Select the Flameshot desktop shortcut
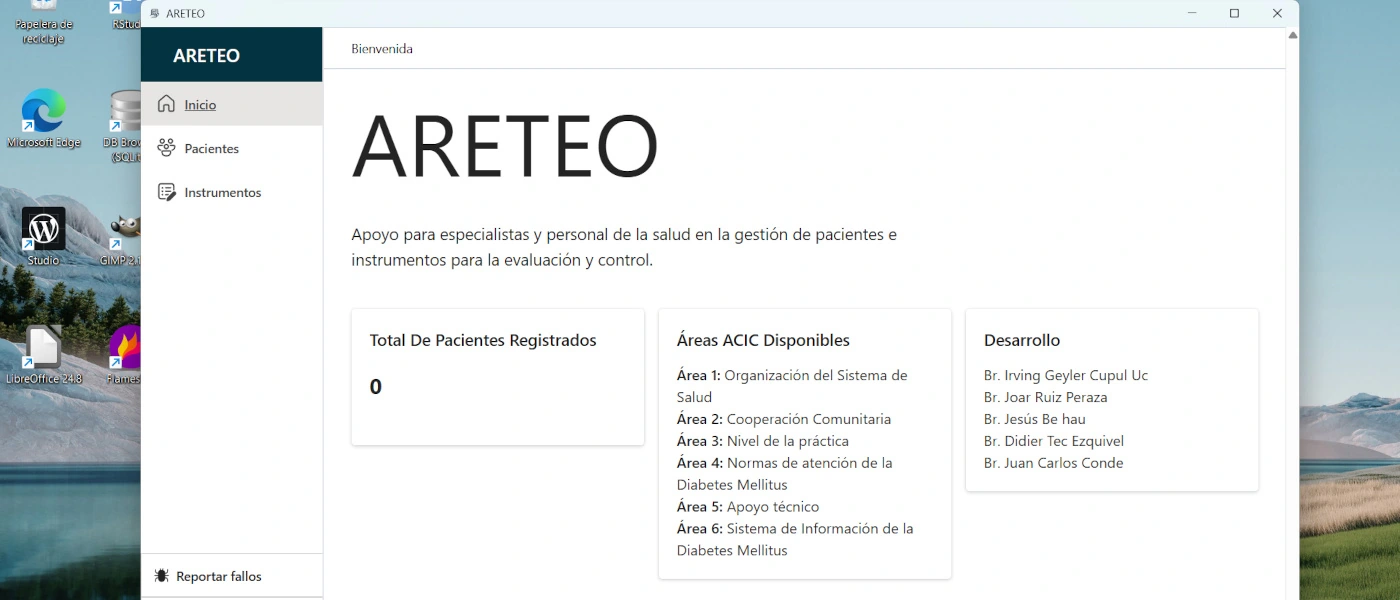Screen dimensions: 1400x600 click(x=126, y=348)
